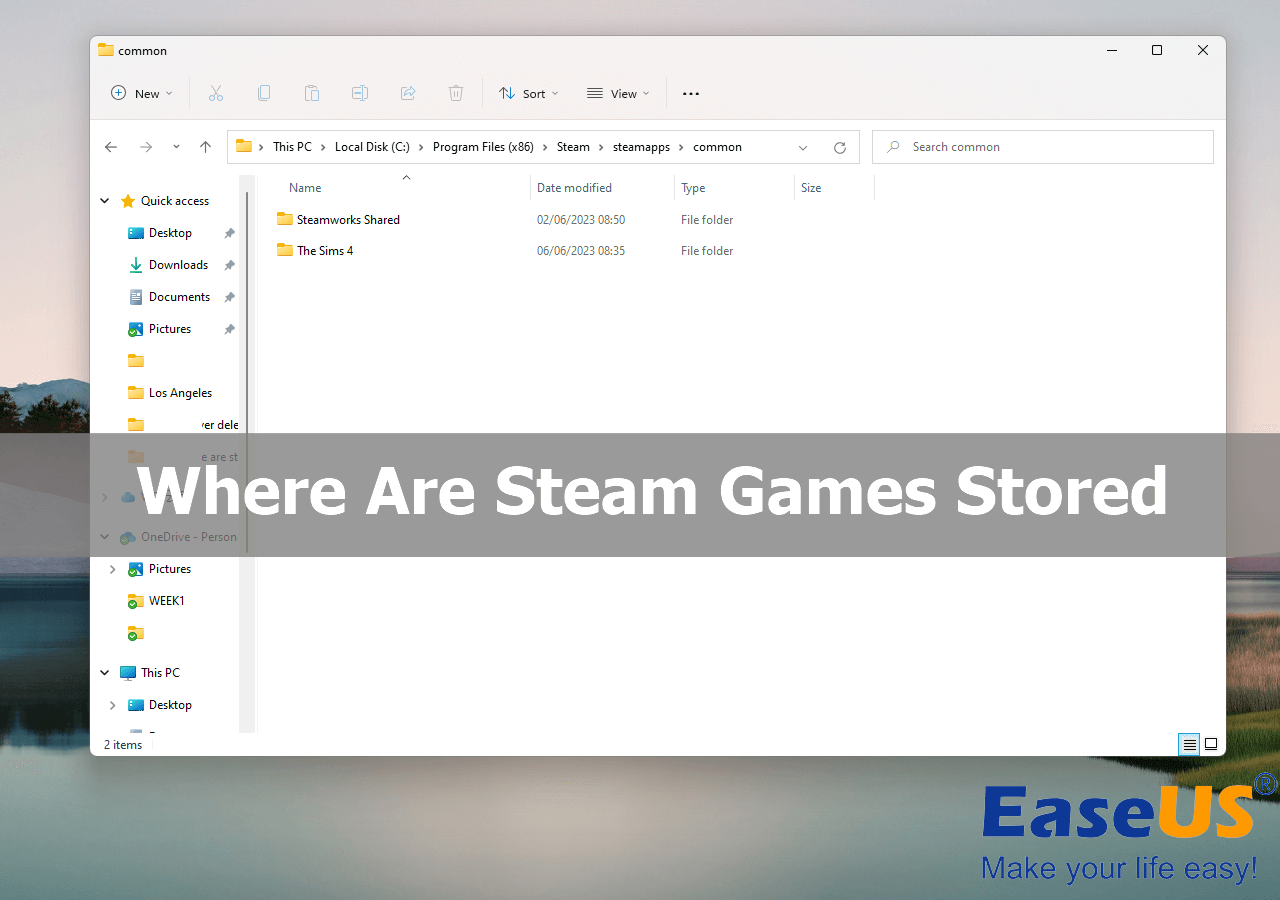This screenshot has width=1280, height=900.
Task: Refresh the current folder view
Action: (840, 147)
